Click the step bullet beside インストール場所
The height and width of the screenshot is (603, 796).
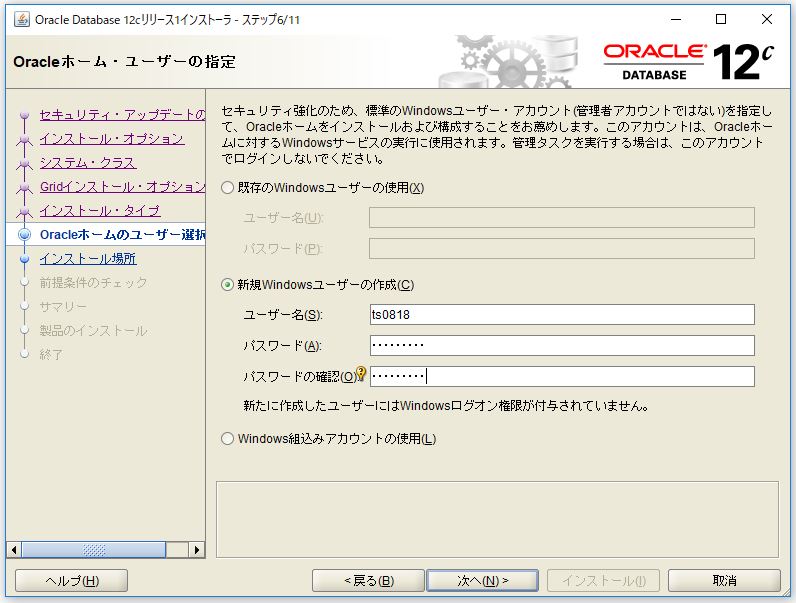24,259
